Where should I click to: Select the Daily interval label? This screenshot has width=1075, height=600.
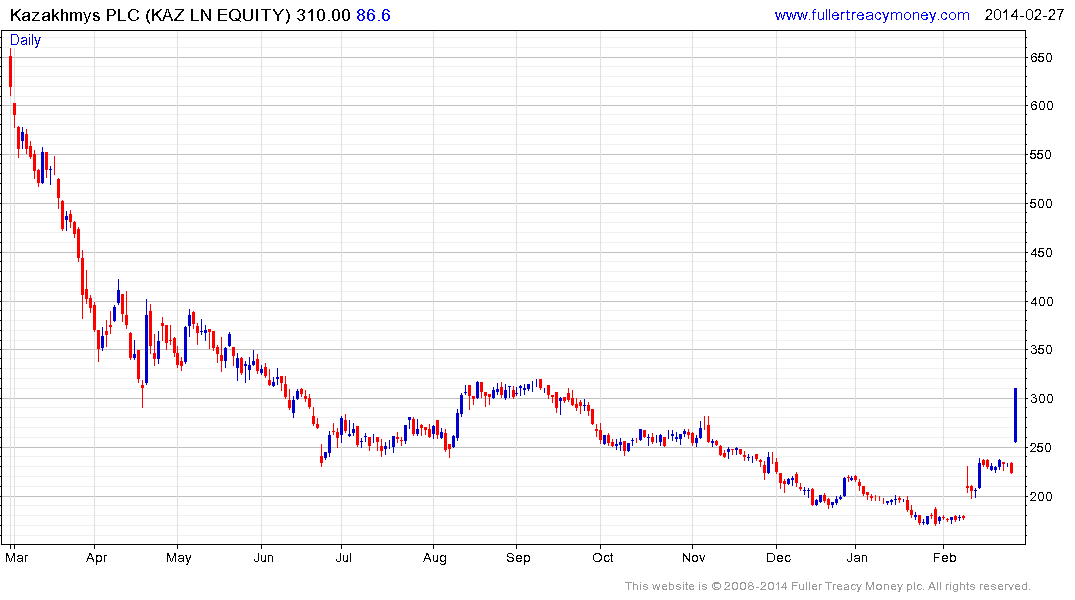25,40
